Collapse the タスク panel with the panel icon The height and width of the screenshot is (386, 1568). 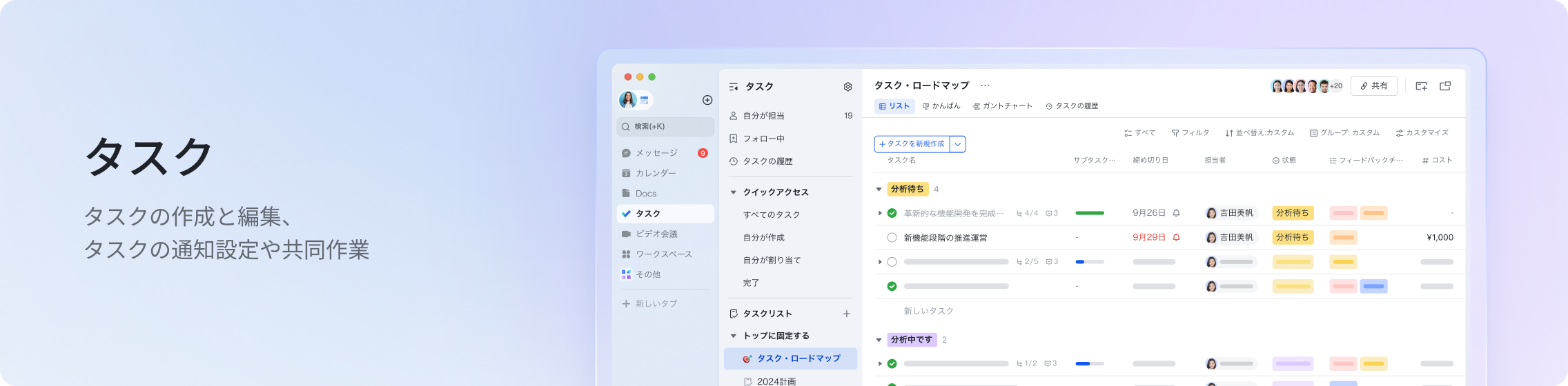coord(734,87)
